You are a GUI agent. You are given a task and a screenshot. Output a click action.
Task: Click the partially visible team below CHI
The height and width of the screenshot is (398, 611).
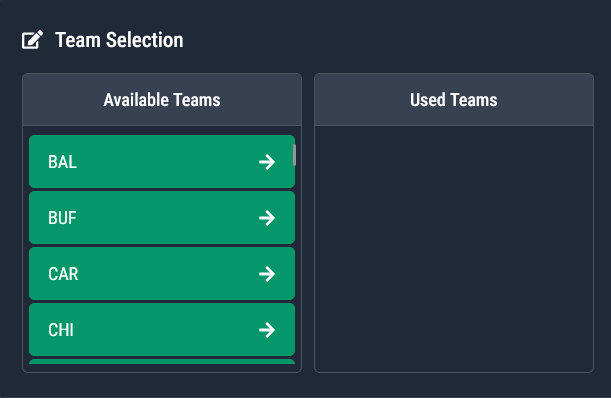(162, 362)
